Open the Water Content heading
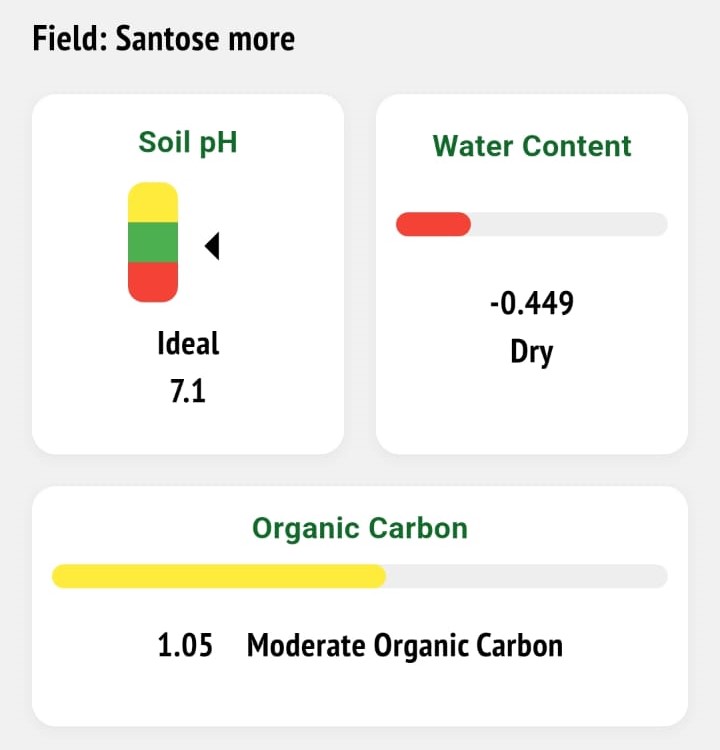 (x=532, y=146)
